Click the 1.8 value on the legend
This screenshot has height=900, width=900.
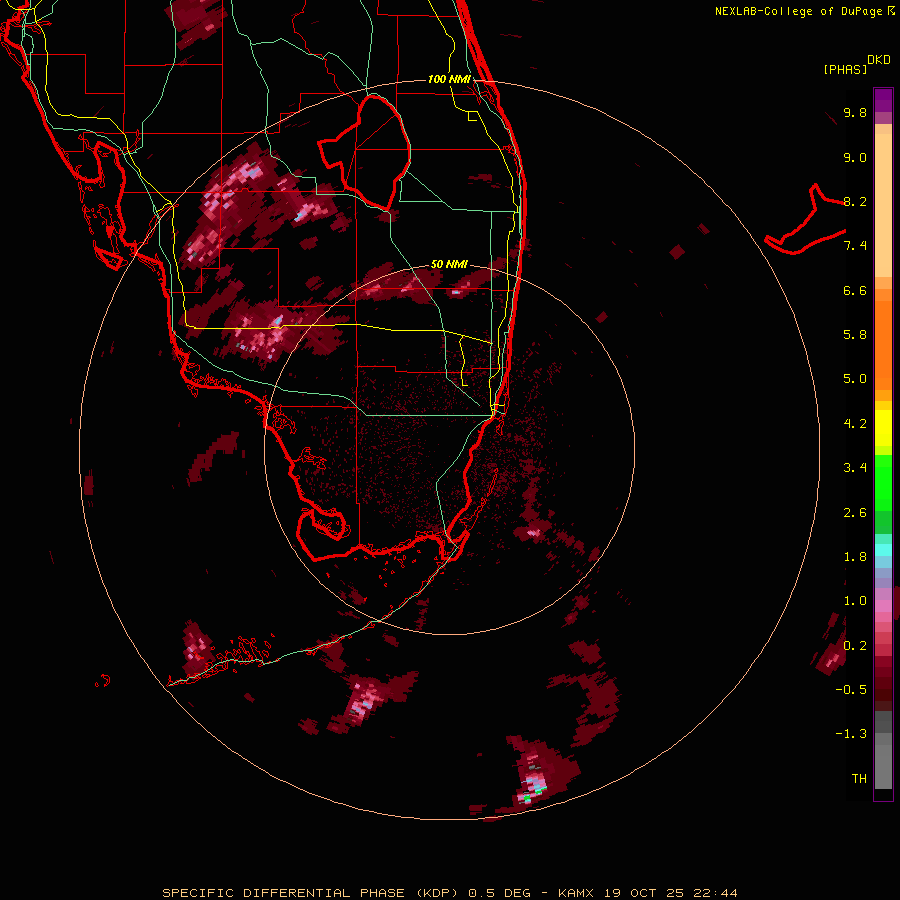point(855,557)
